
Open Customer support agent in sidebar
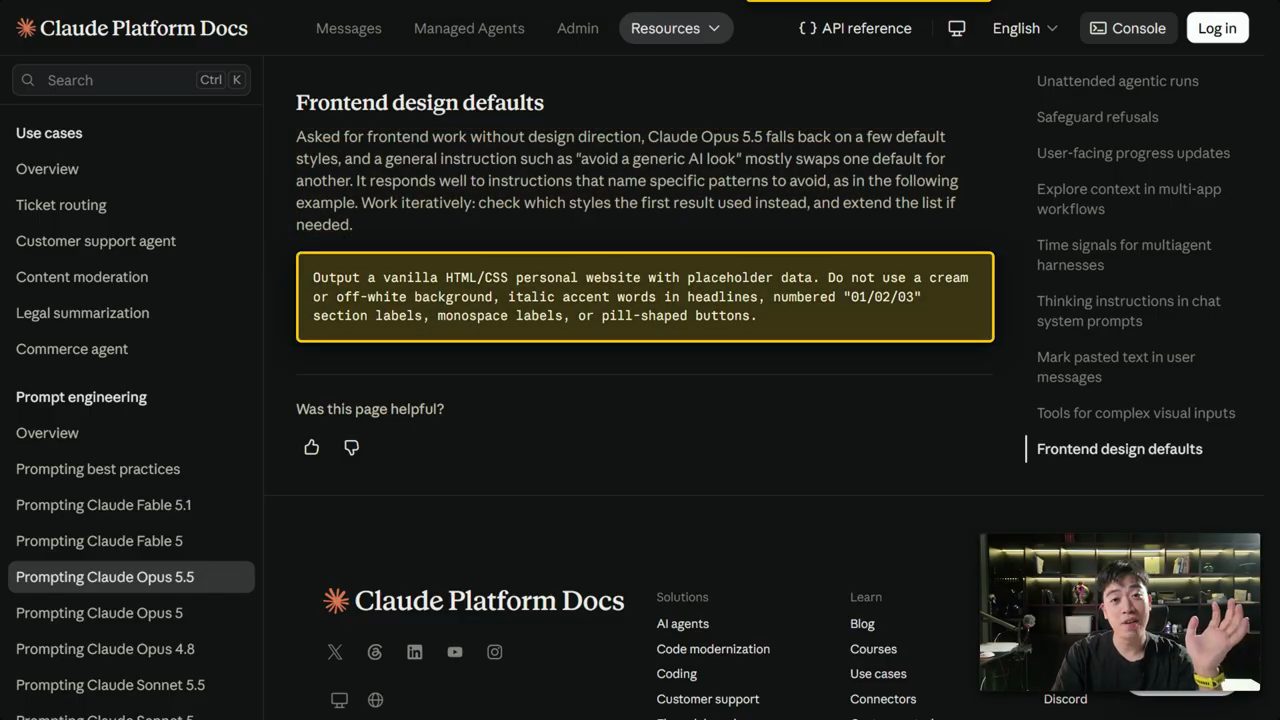coord(96,241)
